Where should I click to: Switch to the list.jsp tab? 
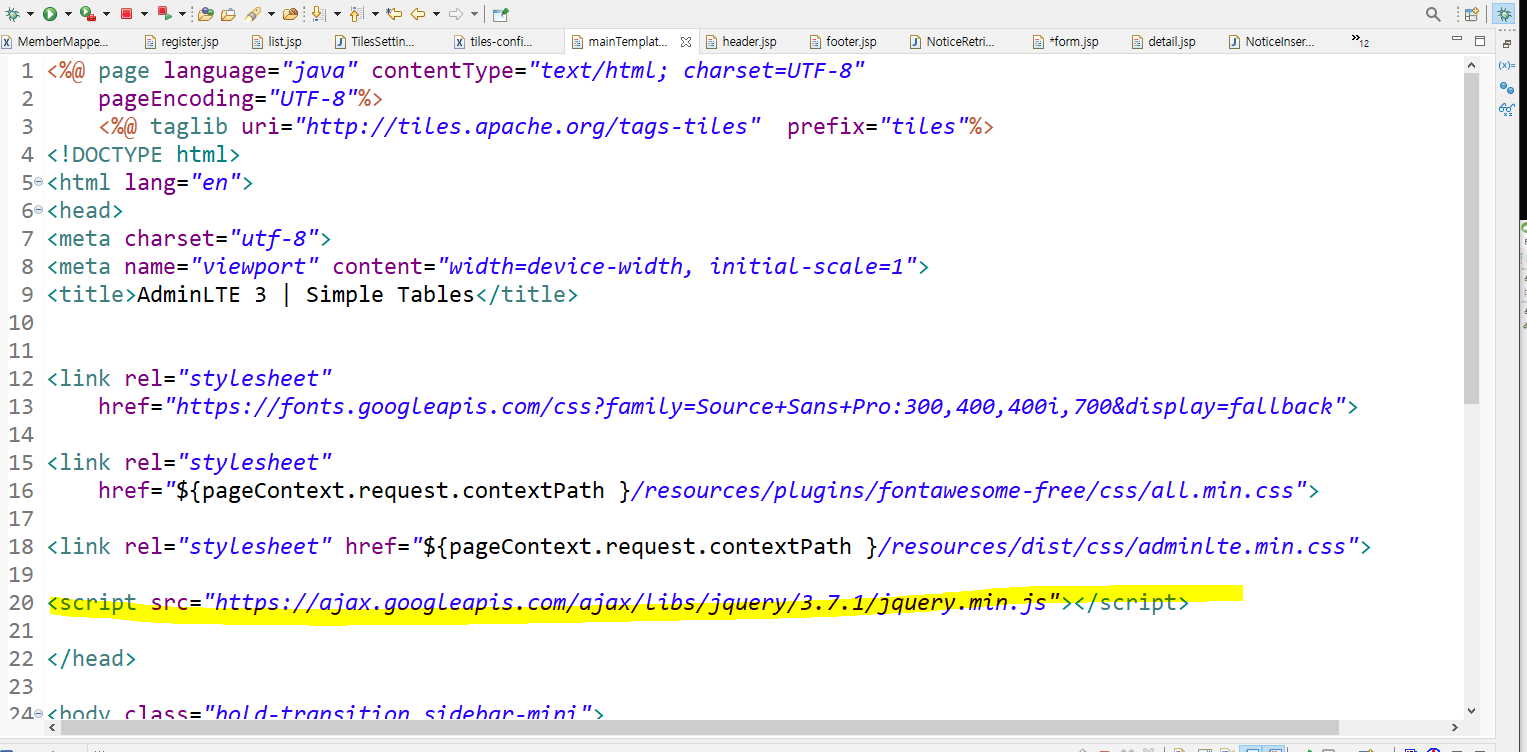276,42
